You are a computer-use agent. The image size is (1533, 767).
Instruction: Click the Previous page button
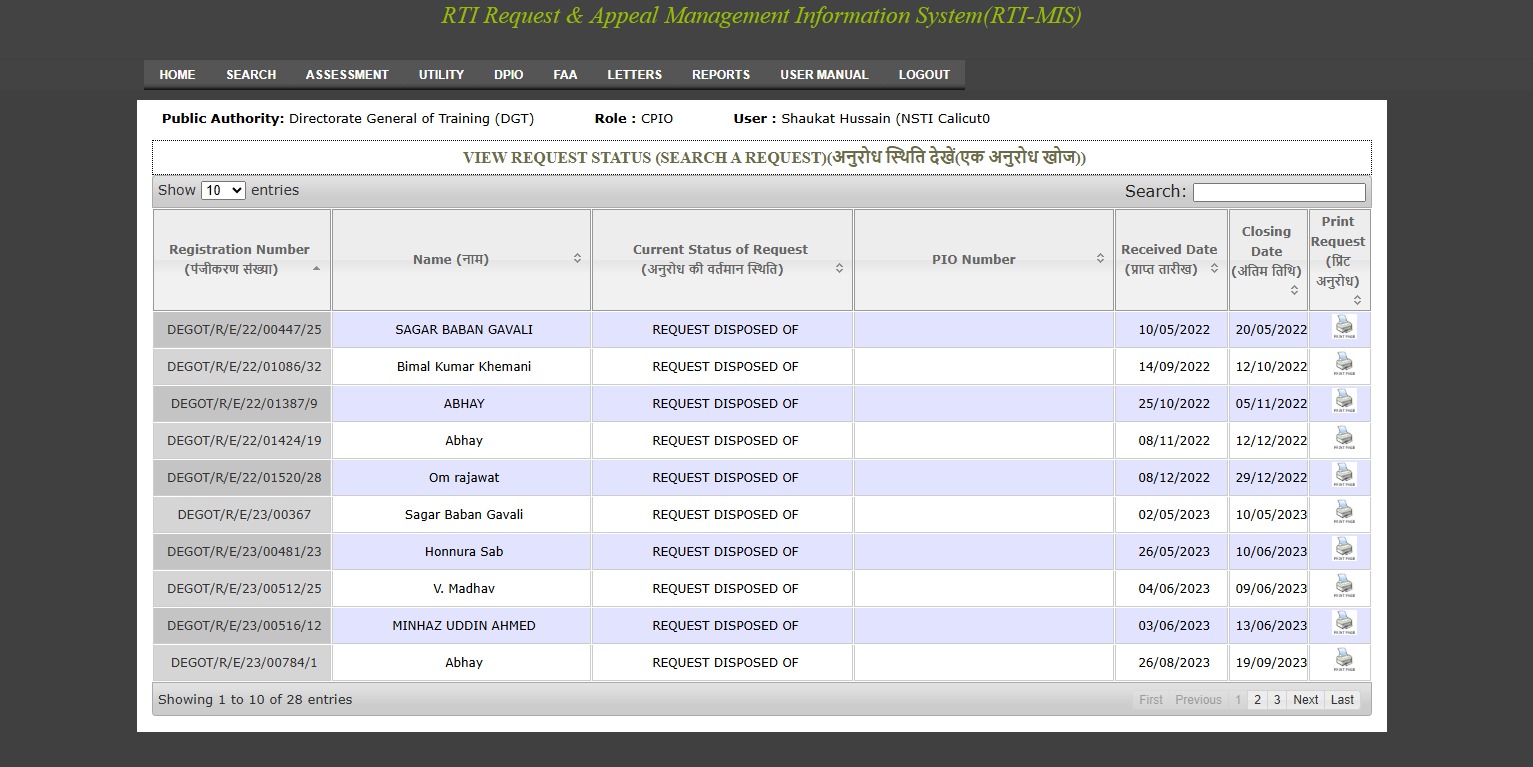click(1198, 700)
